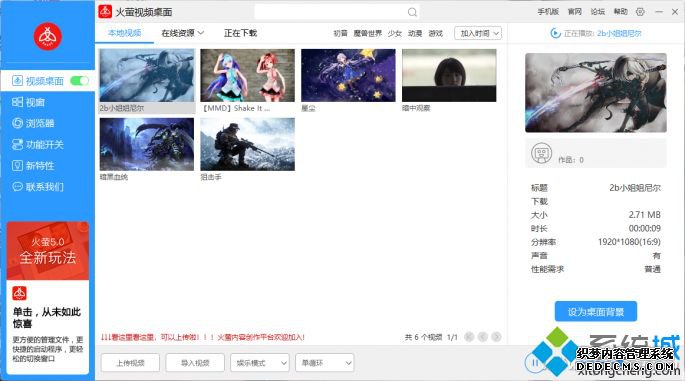Click the 正在播放: 2b小姐姐尼尔 text

[602, 33]
